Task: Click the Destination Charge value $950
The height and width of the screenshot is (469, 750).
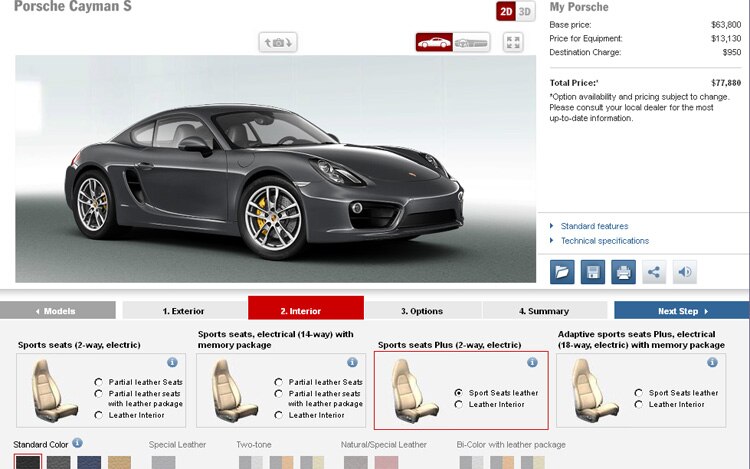Action: [x=732, y=52]
